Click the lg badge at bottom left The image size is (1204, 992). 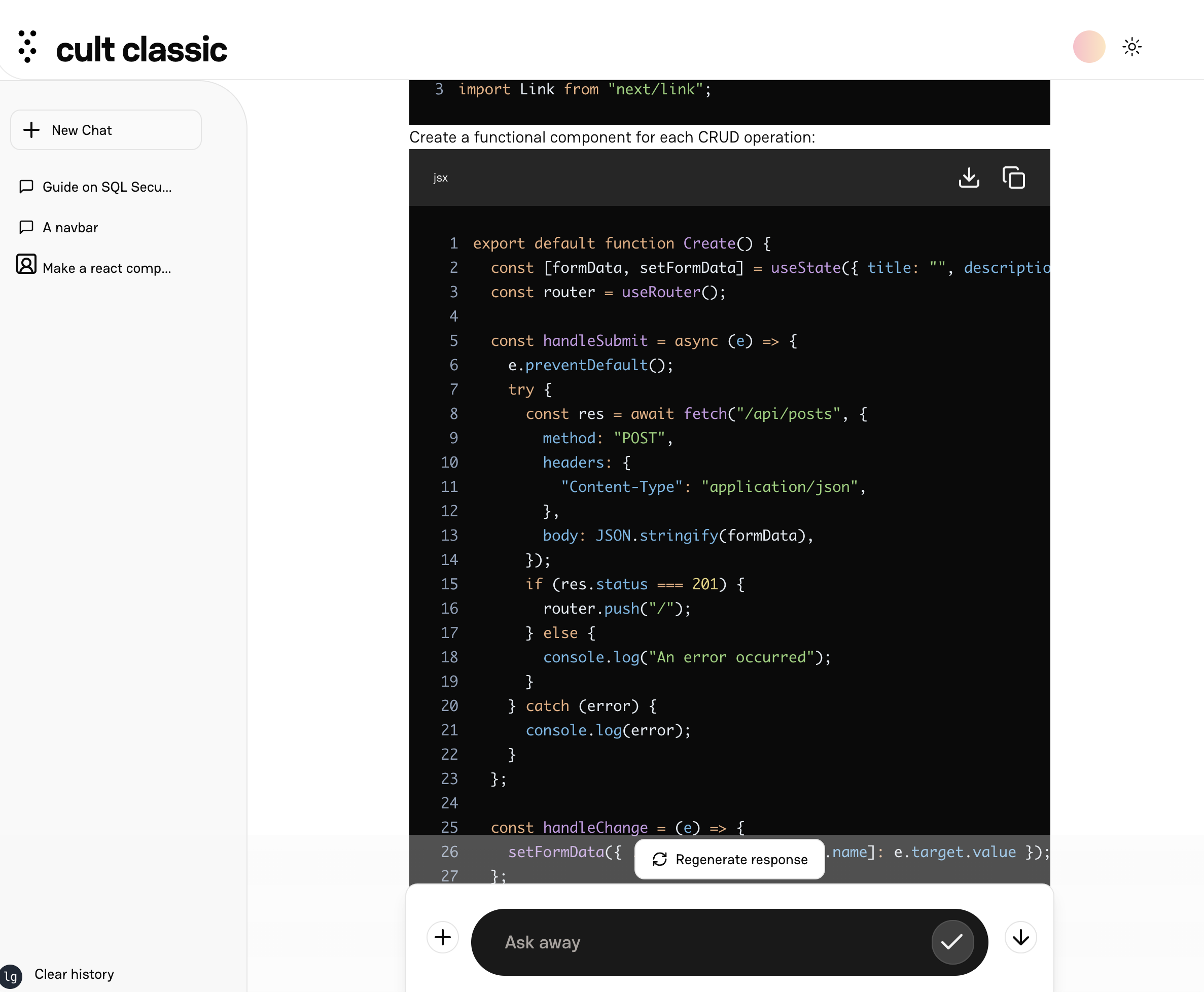click(10, 976)
